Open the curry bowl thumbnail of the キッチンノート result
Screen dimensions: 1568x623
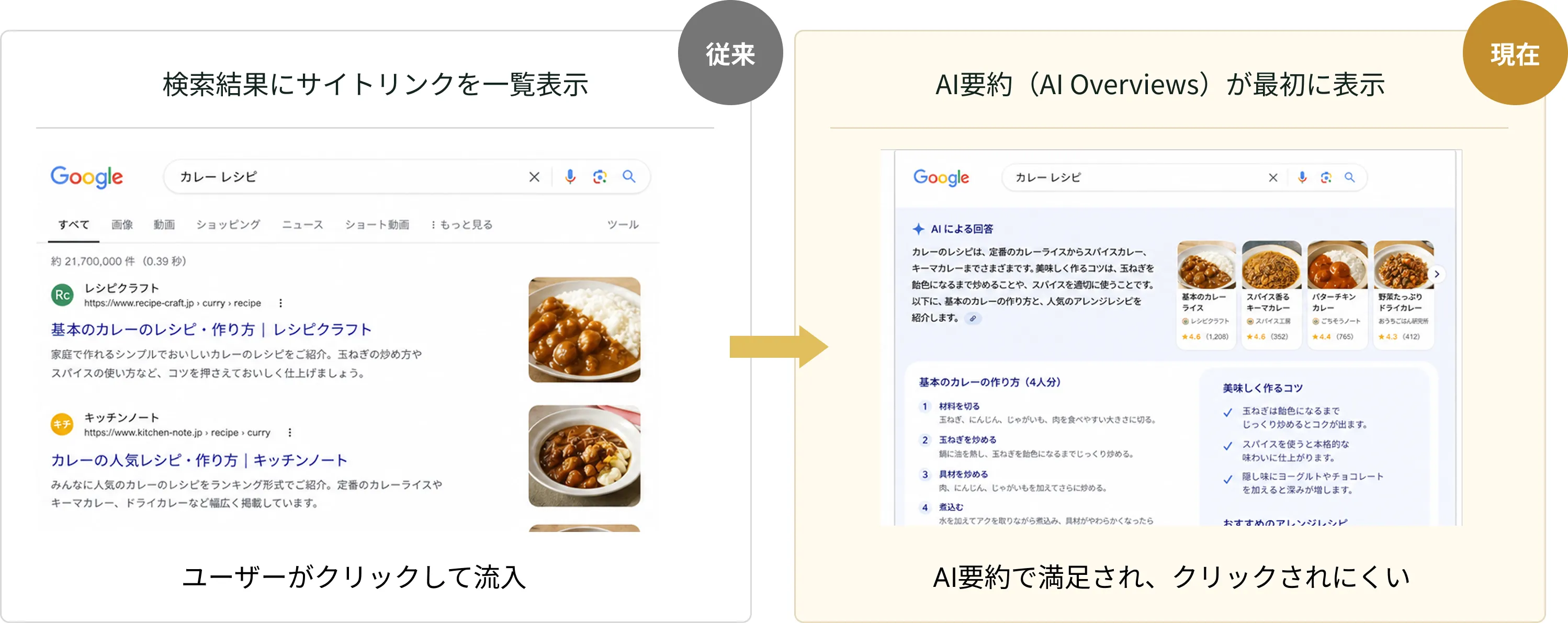tap(584, 456)
